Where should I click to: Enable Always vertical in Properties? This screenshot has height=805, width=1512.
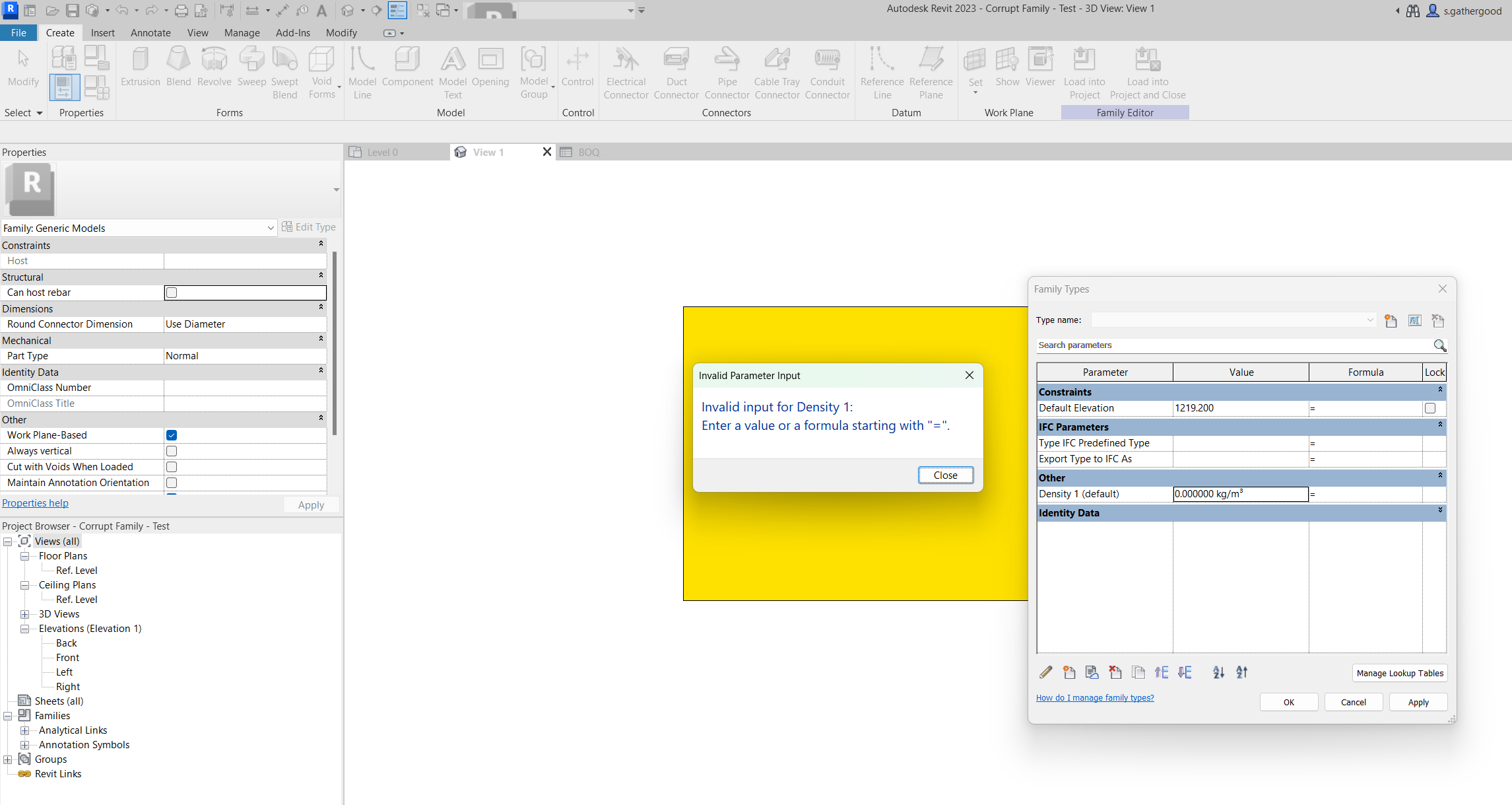coord(172,451)
